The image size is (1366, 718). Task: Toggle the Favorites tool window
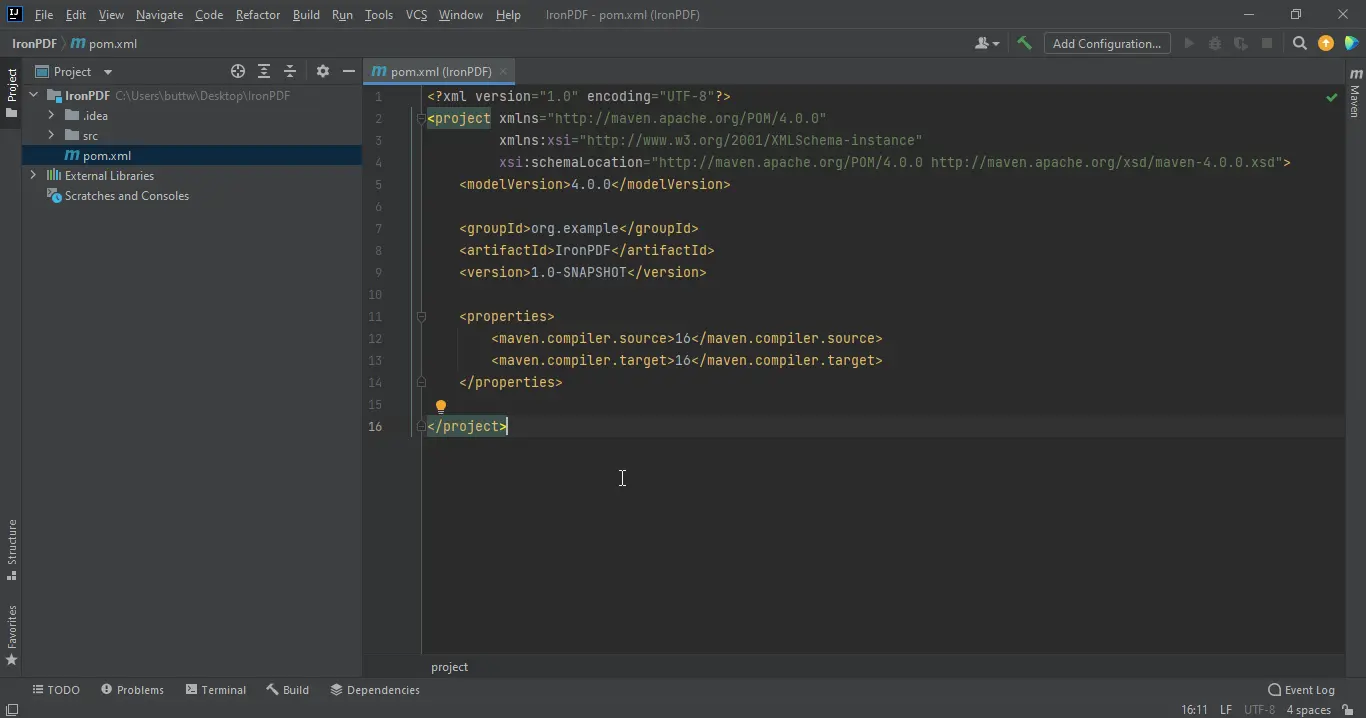[x=11, y=635]
